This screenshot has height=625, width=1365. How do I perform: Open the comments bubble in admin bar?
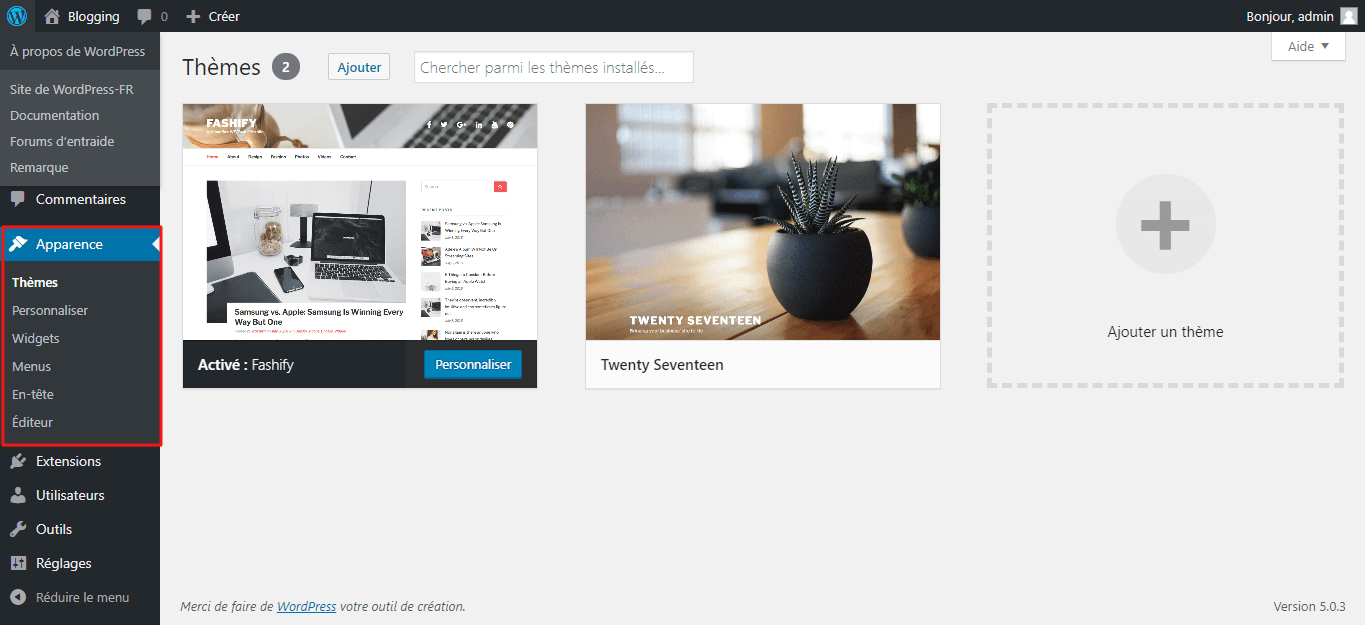(145, 17)
